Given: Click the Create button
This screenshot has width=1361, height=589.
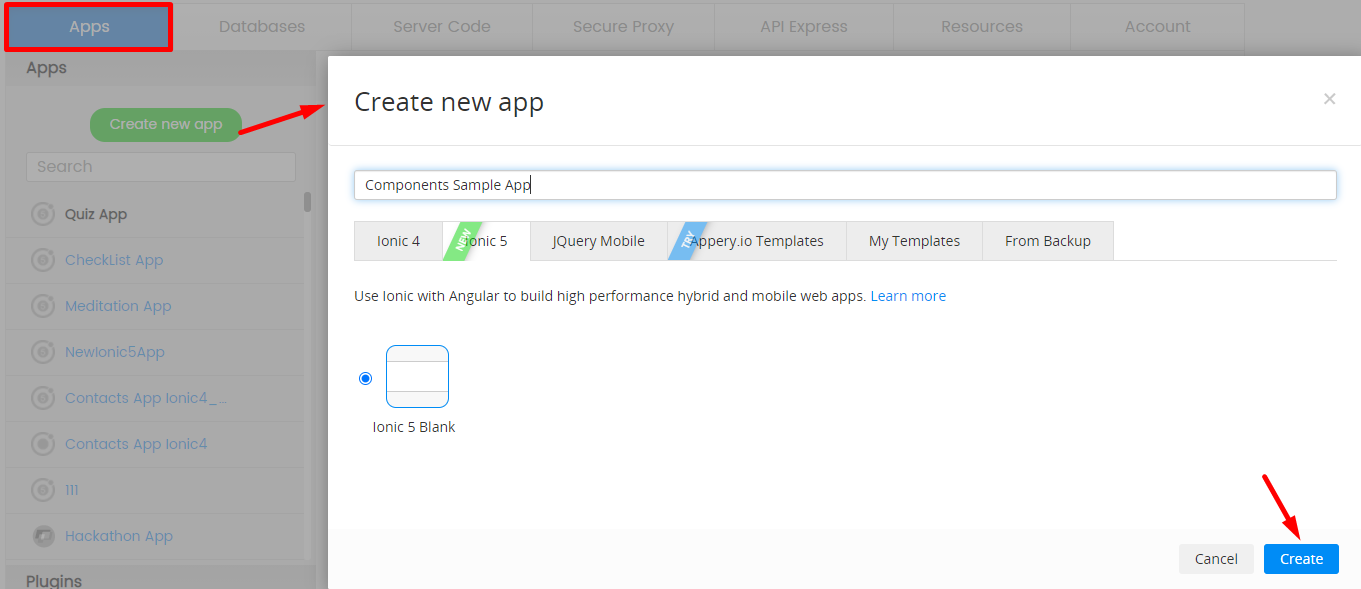Looking at the screenshot, I should tap(1301, 559).
